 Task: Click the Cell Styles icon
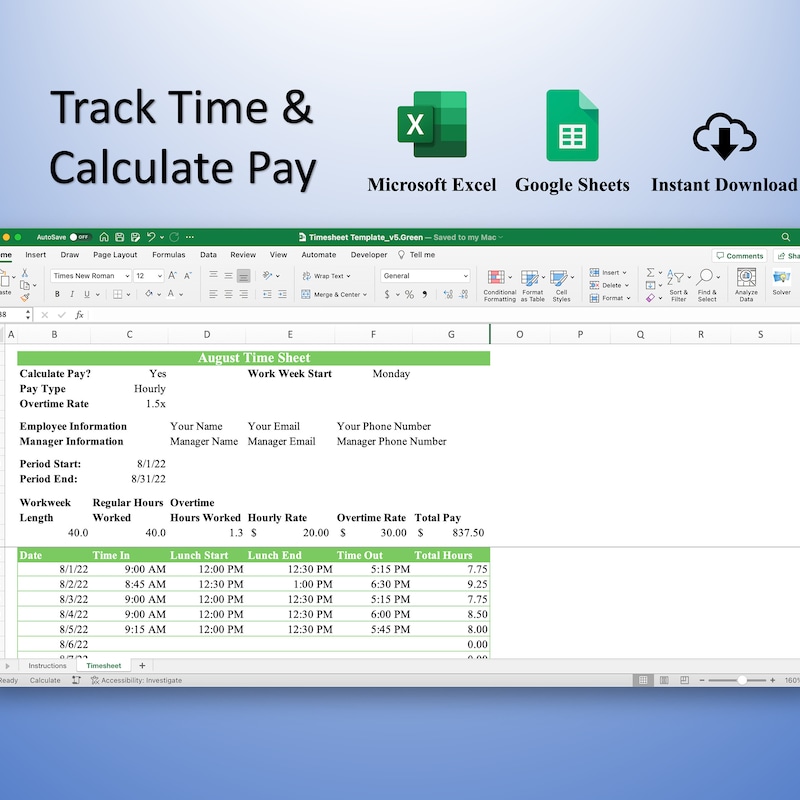558,278
